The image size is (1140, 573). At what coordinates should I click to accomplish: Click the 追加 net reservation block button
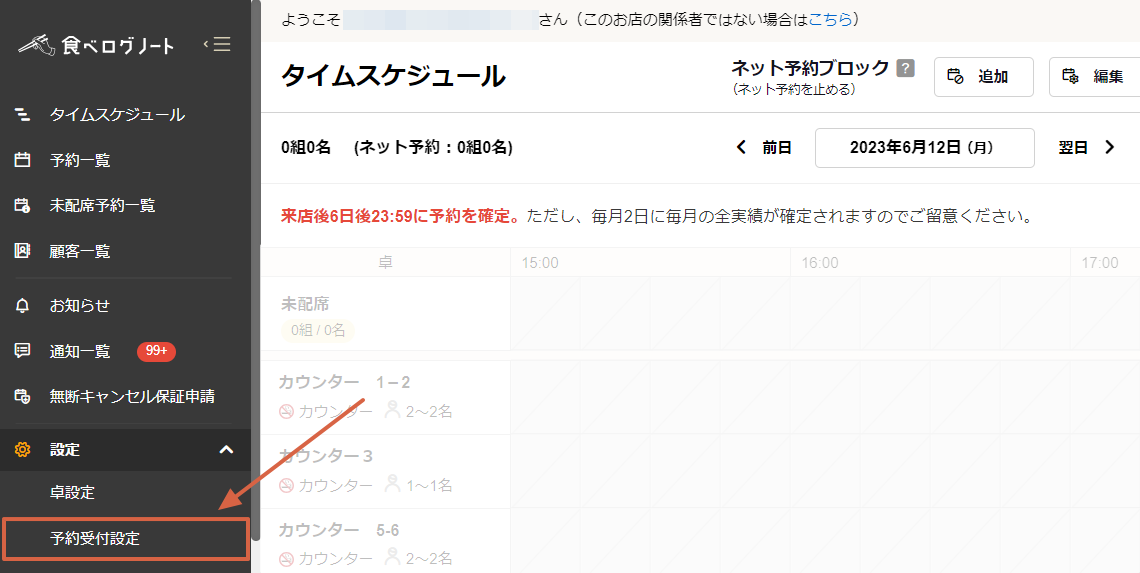(x=984, y=76)
